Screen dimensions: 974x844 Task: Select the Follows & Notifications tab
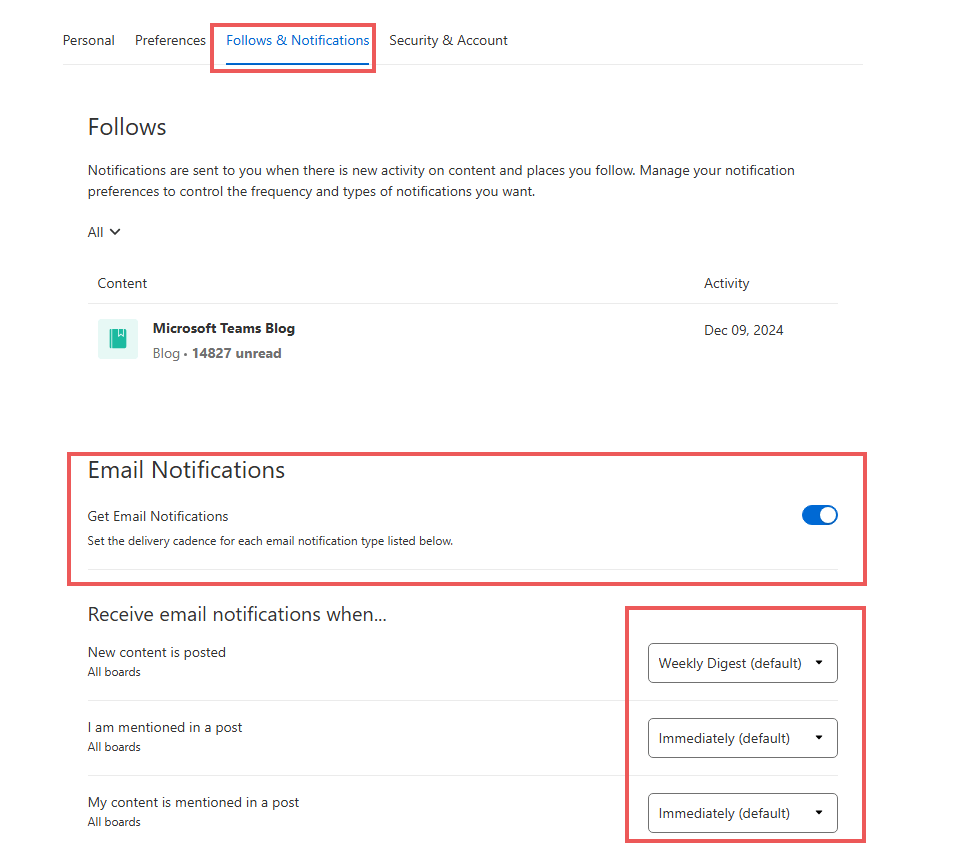298,40
